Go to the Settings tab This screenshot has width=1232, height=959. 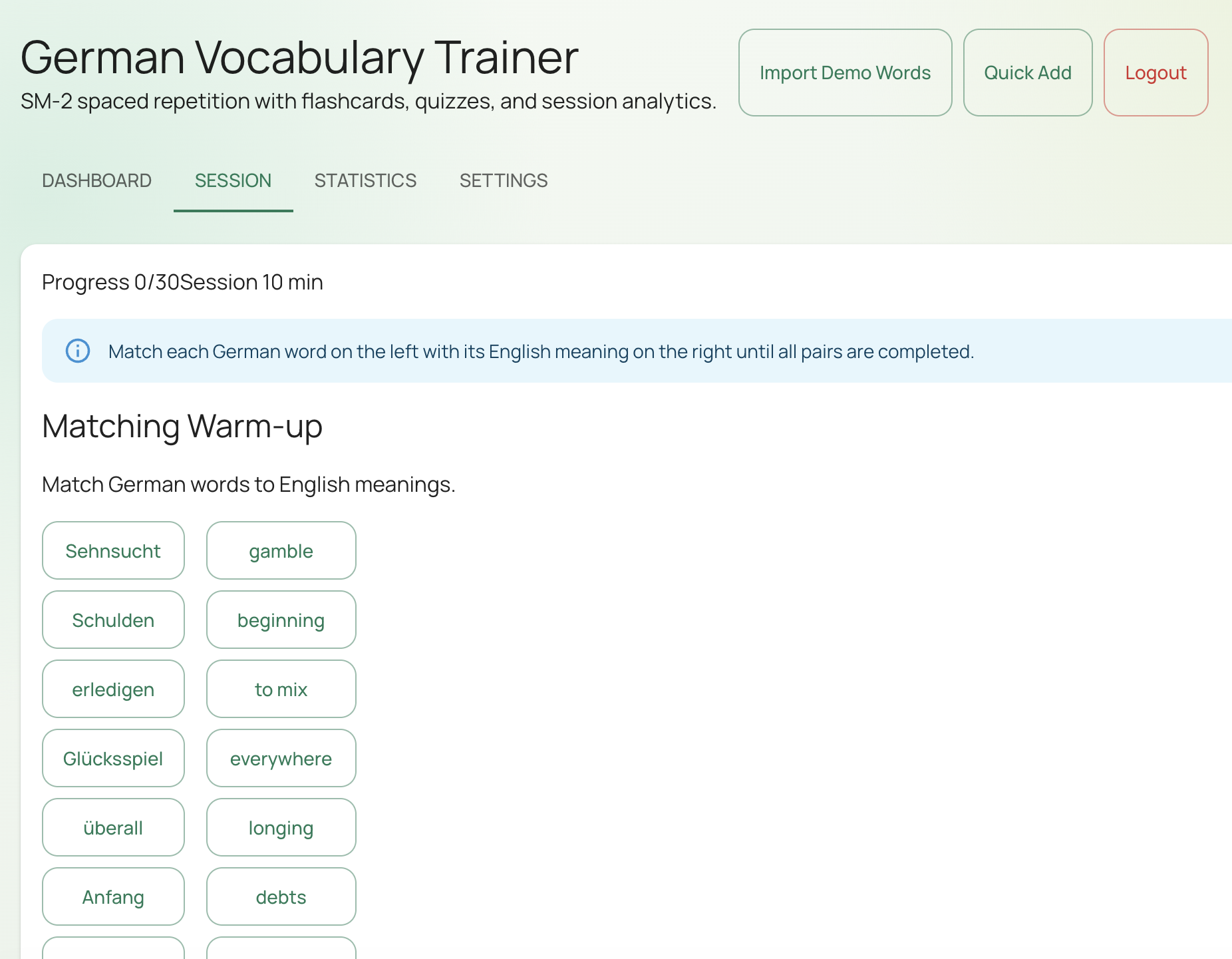point(504,180)
